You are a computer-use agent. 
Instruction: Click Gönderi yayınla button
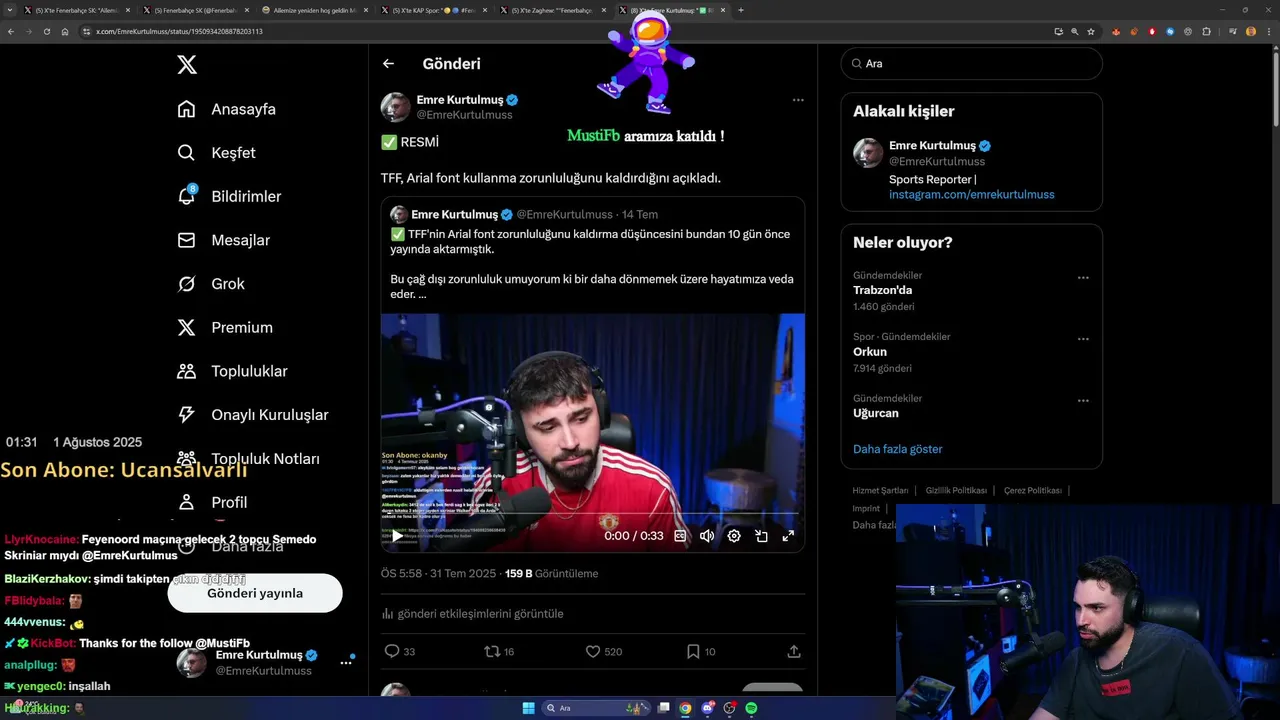click(x=255, y=593)
